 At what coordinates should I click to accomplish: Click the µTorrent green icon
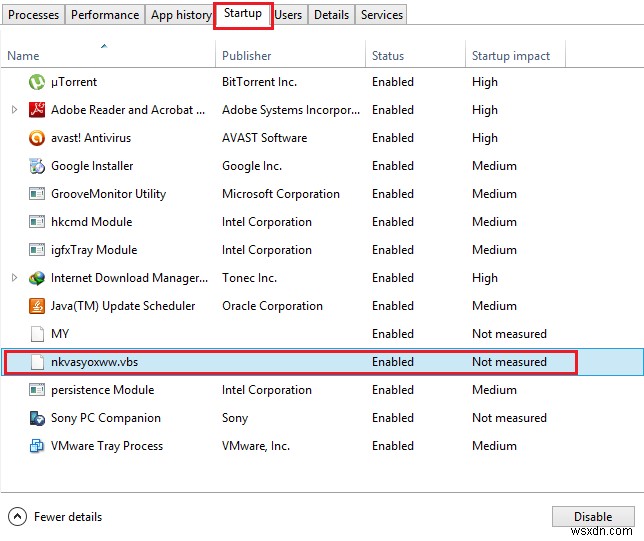point(37,82)
